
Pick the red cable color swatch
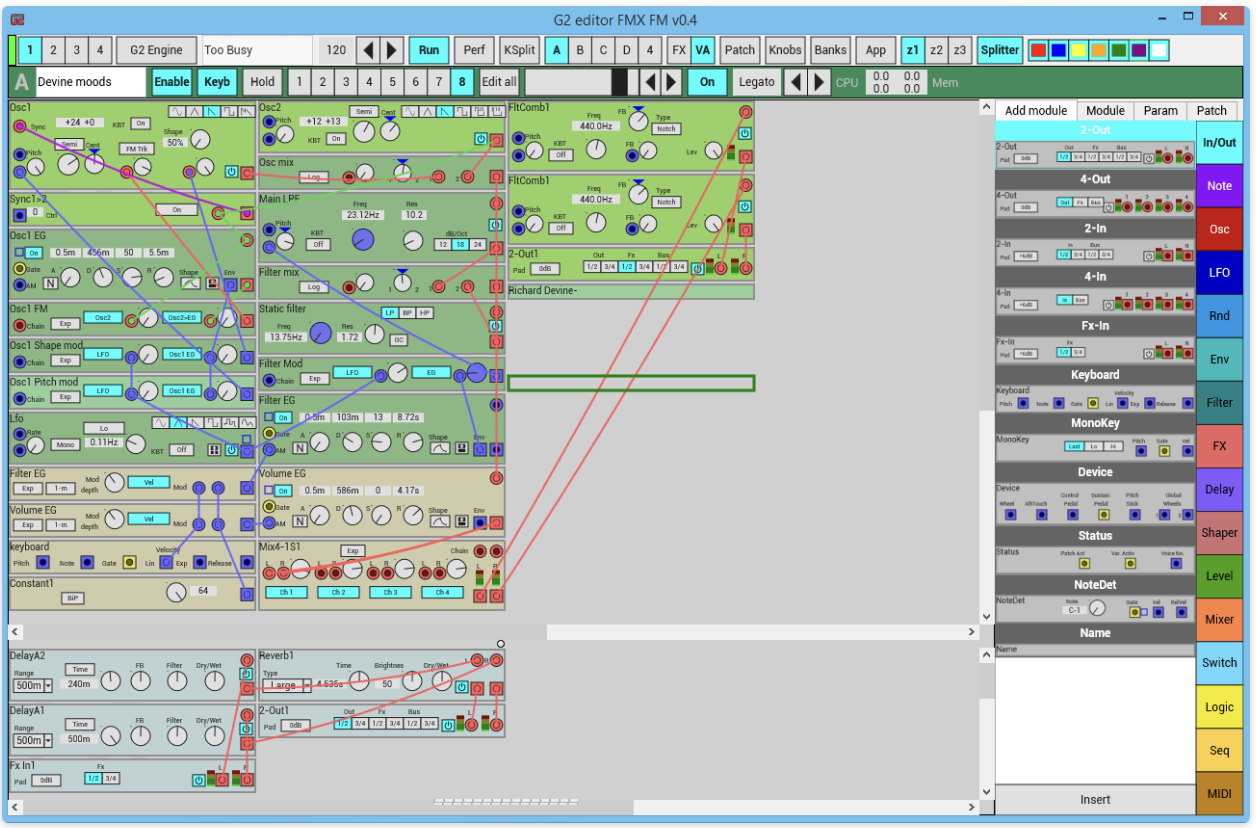[1039, 50]
